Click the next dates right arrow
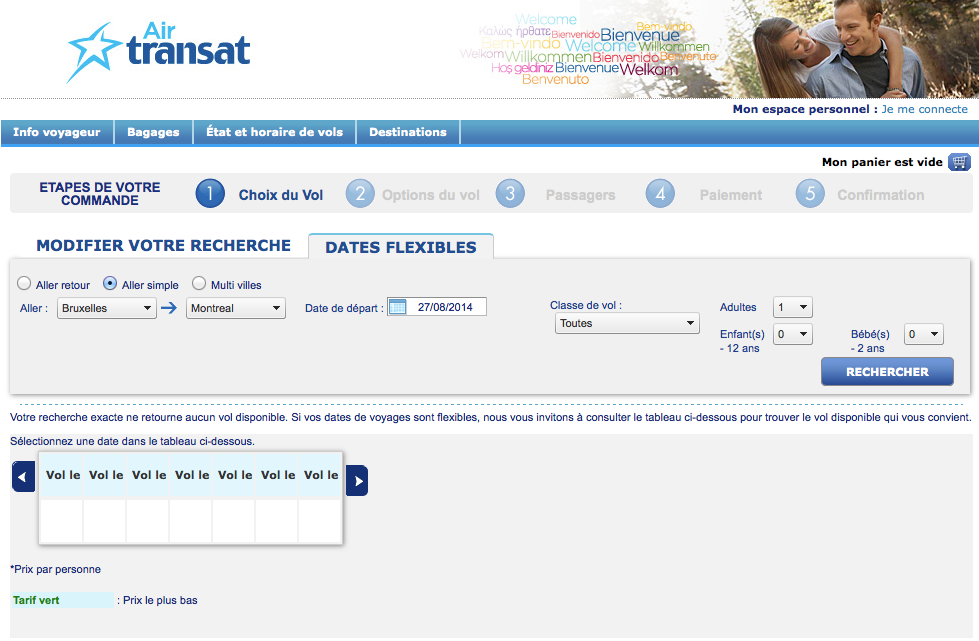 click(x=356, y=481)
